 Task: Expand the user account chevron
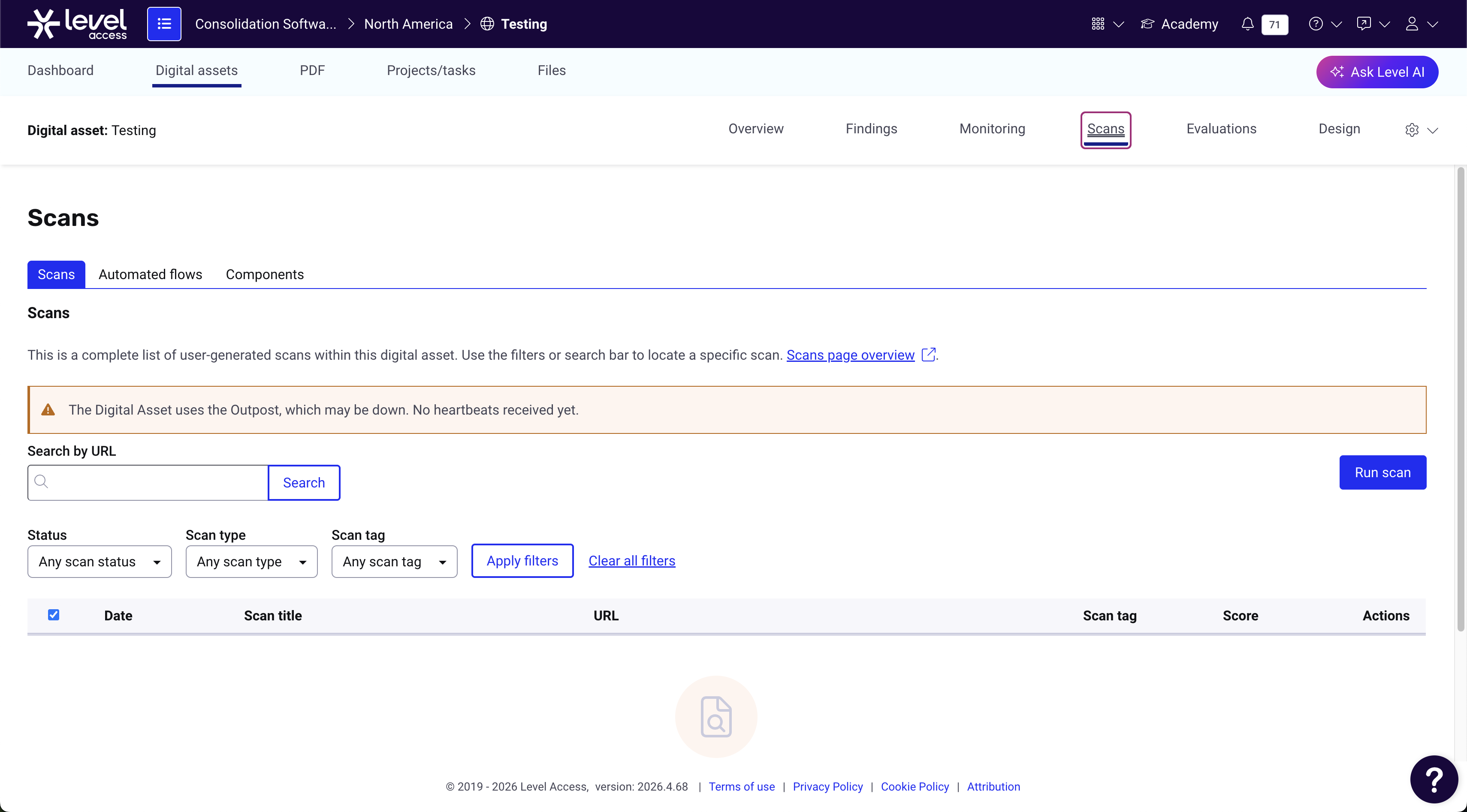pyautogui.click(x=1432, y=24)
